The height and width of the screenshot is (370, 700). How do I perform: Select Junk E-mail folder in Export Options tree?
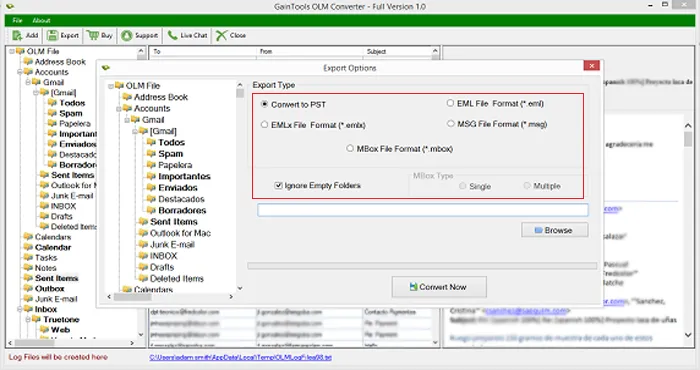pos(172,245)
